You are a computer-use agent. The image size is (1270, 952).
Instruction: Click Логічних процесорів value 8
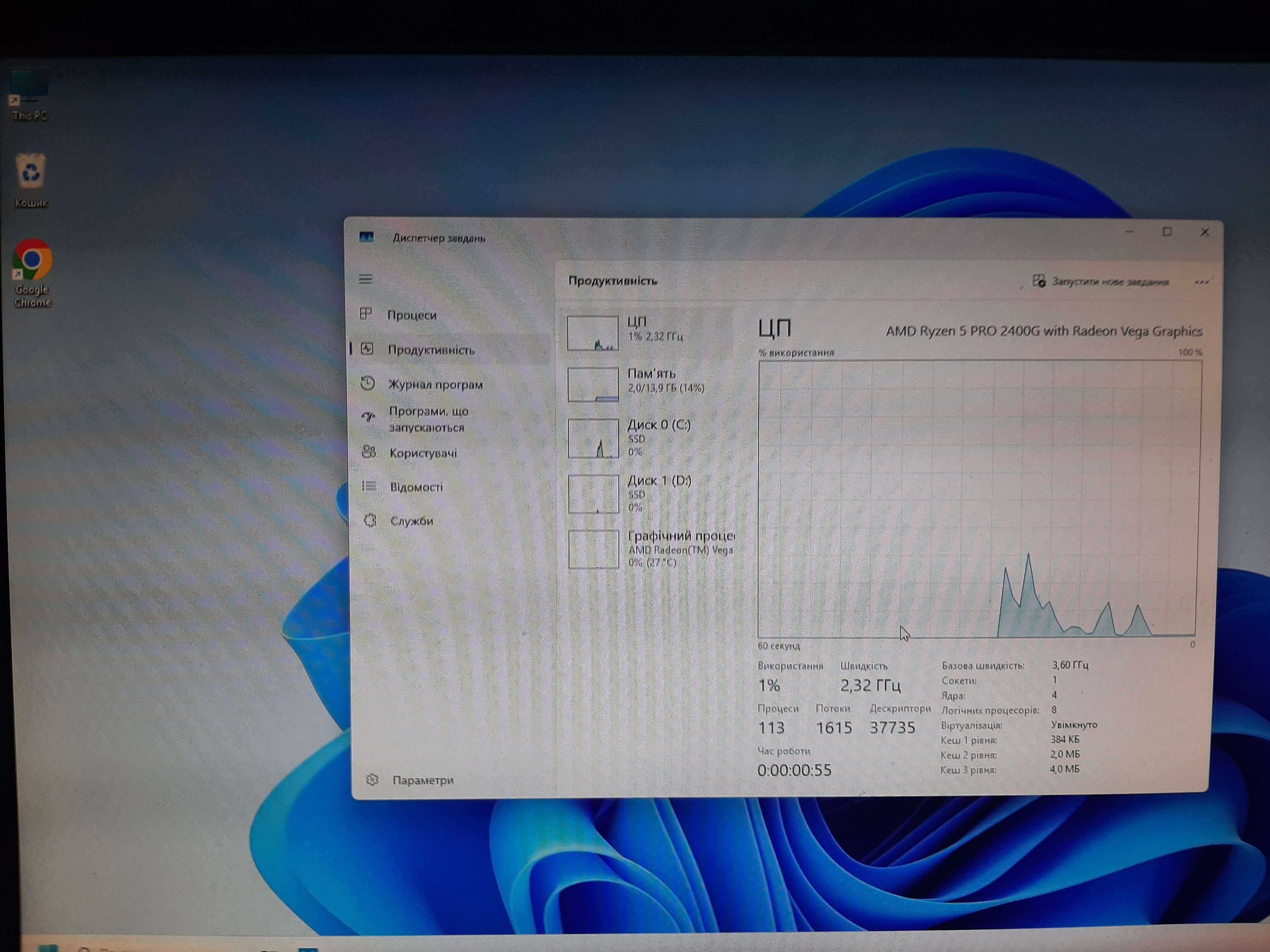tap(1054, 710)
